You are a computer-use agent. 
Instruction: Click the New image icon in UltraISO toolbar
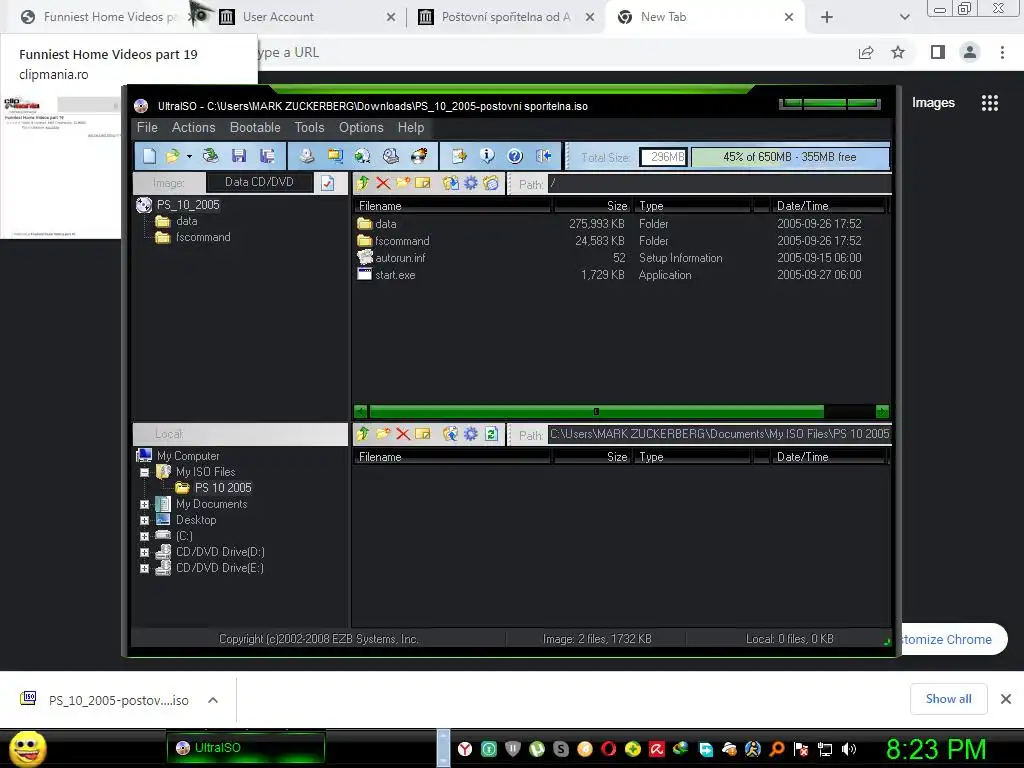point(150,156)
